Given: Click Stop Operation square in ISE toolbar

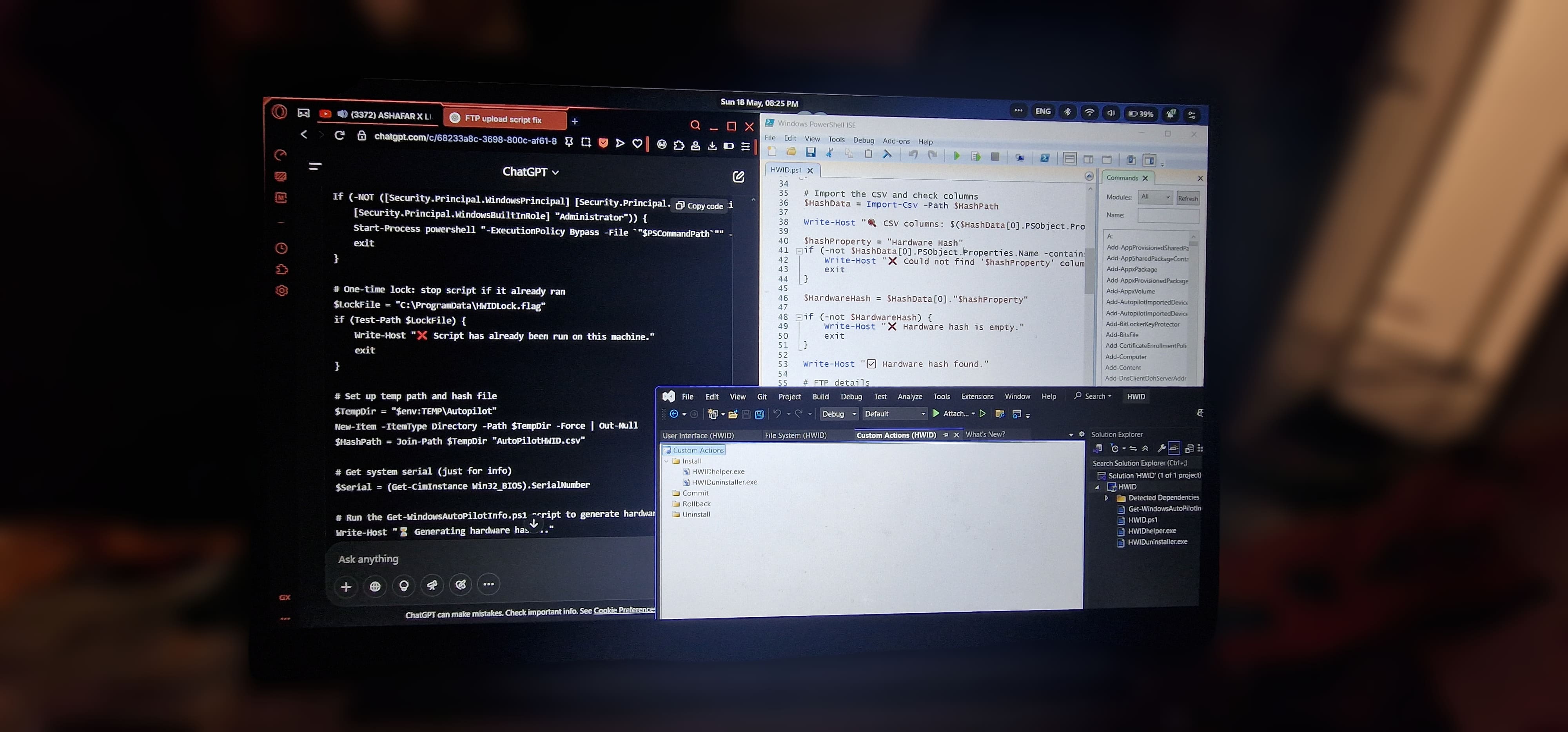Looking at the screenshot, I should (x=995, y=157).
